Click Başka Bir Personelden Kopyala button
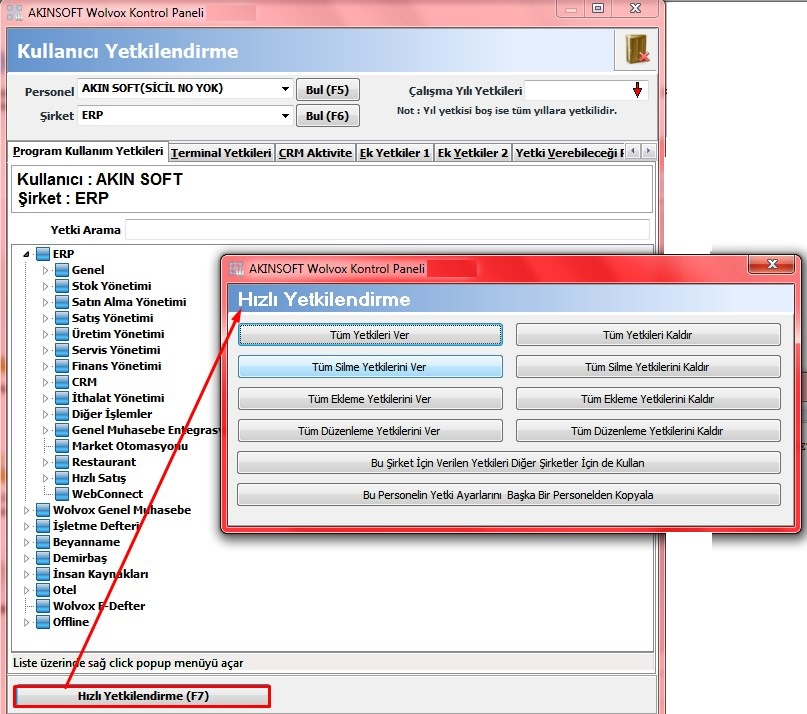 tap(508, 494)
